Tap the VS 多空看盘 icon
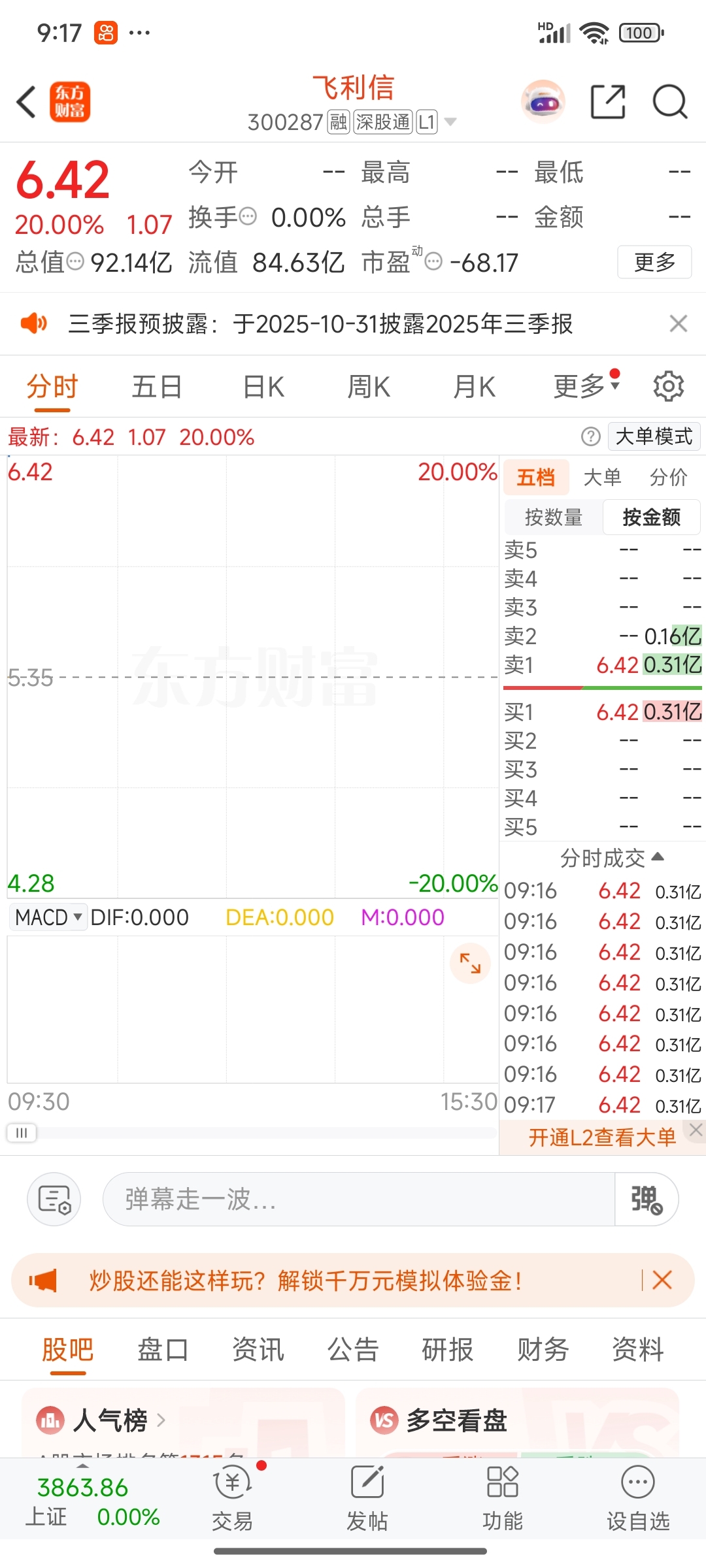Image resolution: width=706 pixels, height=1568 pixels. (384, 1420)
